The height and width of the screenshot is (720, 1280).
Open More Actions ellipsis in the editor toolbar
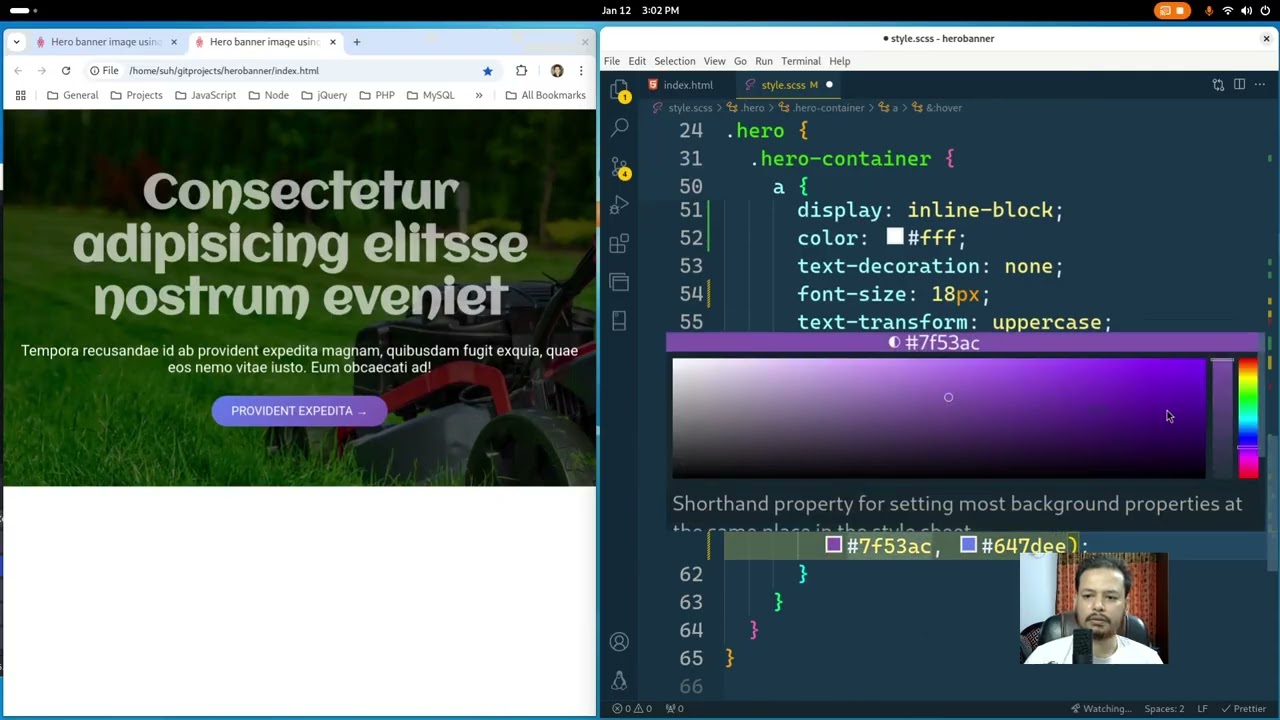tap(1260, 85)
